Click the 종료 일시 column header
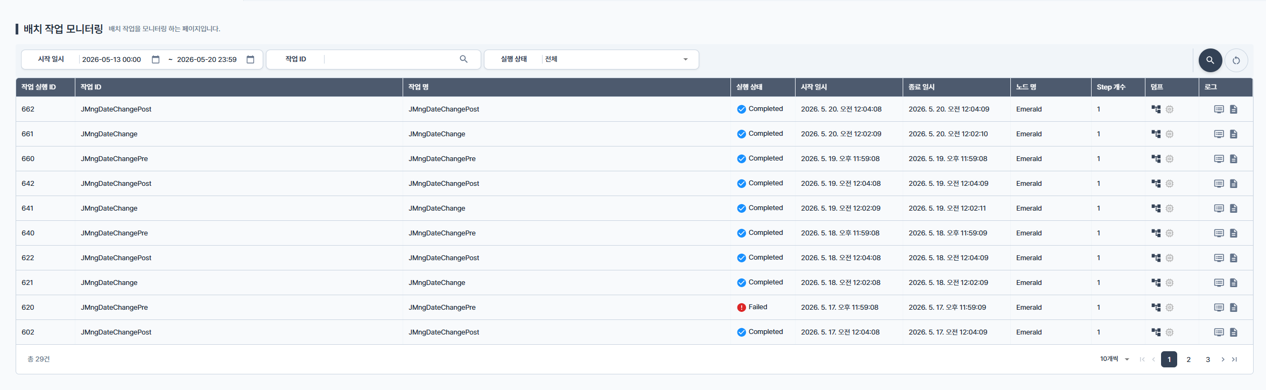Image resolution: width=1266 pixels, height=390 pixels. point(956,87)
